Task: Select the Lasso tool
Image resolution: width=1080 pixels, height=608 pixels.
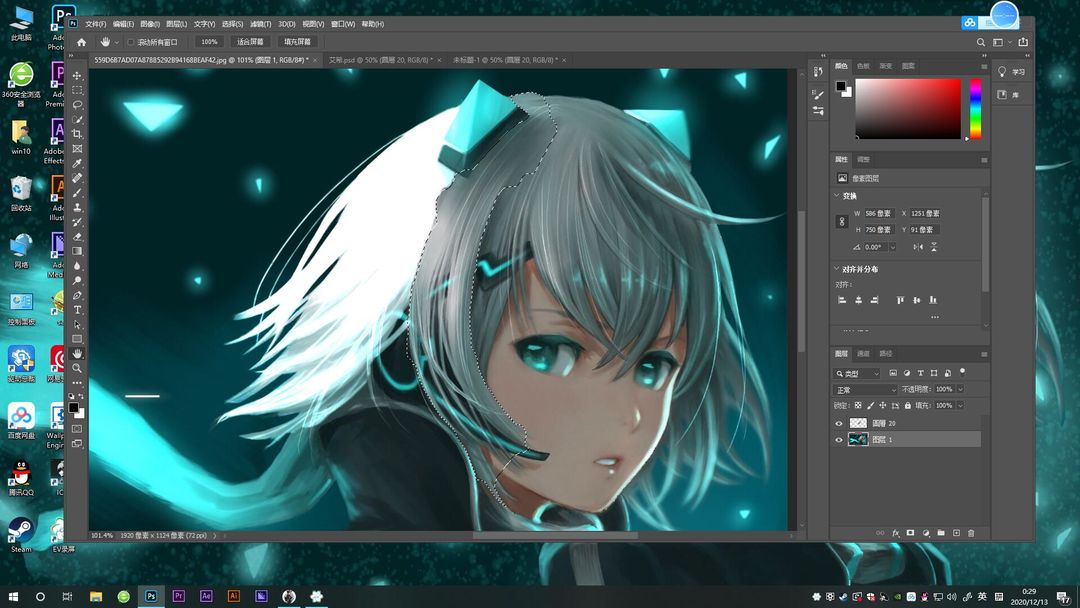Action: click(x=77, y=105)
